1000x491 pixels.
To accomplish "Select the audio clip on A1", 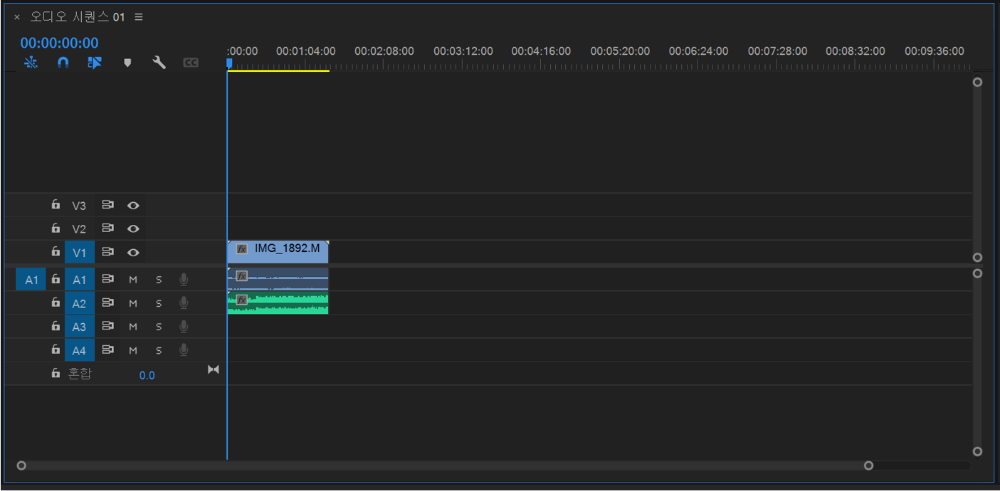I will pyautogui.click(x=278, y=279).
